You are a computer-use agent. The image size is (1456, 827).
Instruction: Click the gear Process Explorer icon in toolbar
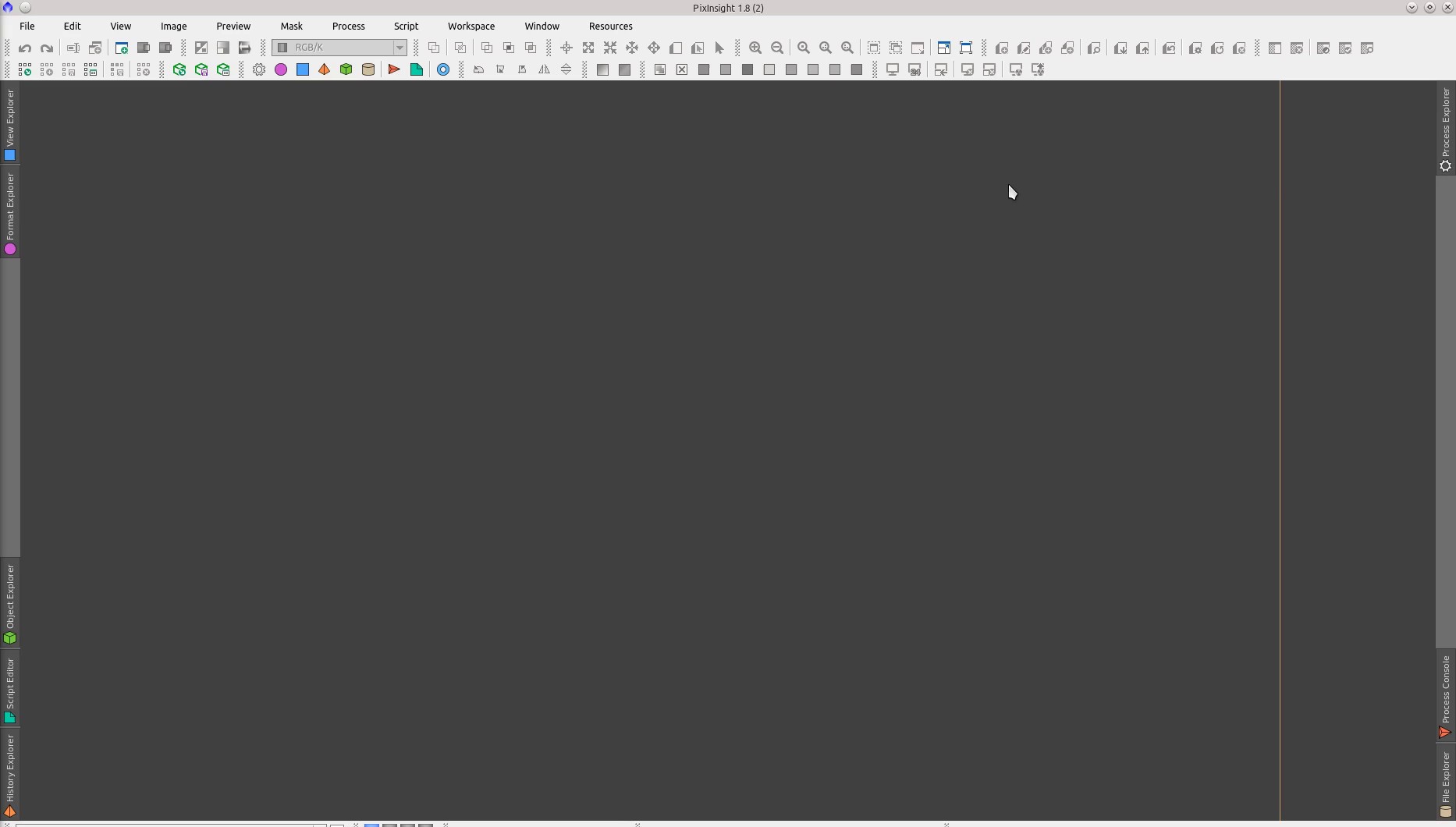(259, 70)
